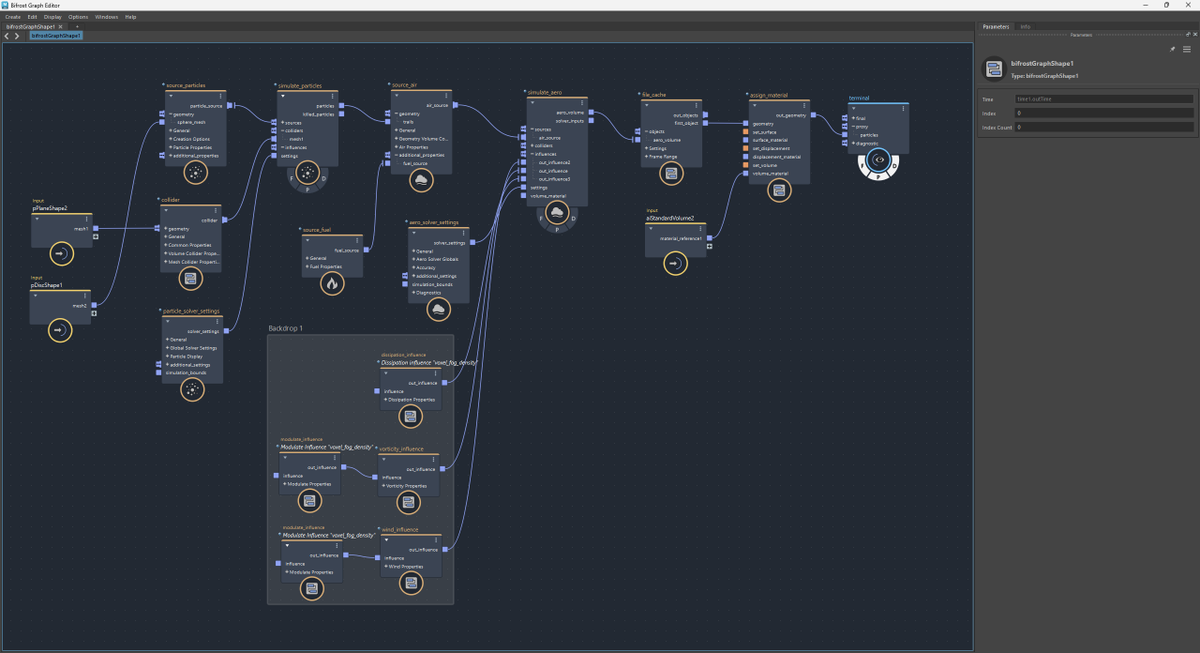This screenshot has width=1200, height=653.
Task: Collapse the simulate_aero node with its triangle
Action: [532, 104]
